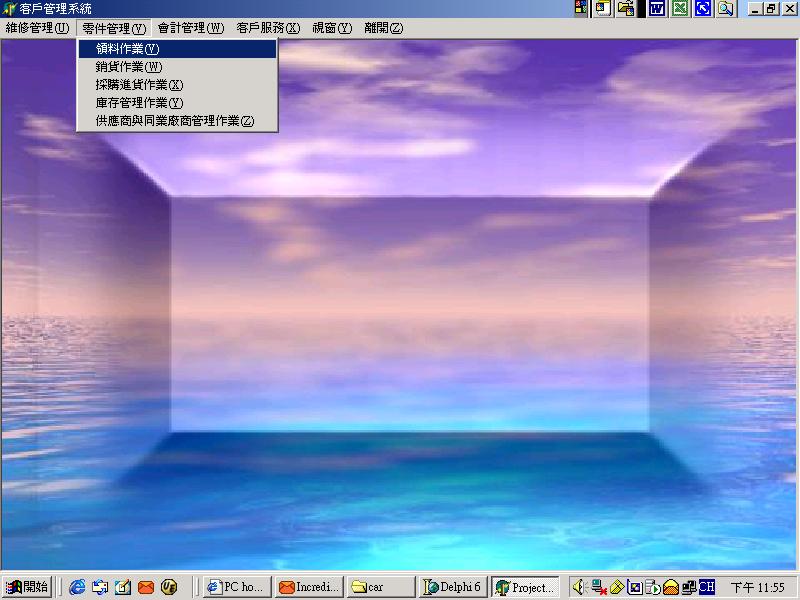Launch UltraEdit from quick launch

[169, 587]
